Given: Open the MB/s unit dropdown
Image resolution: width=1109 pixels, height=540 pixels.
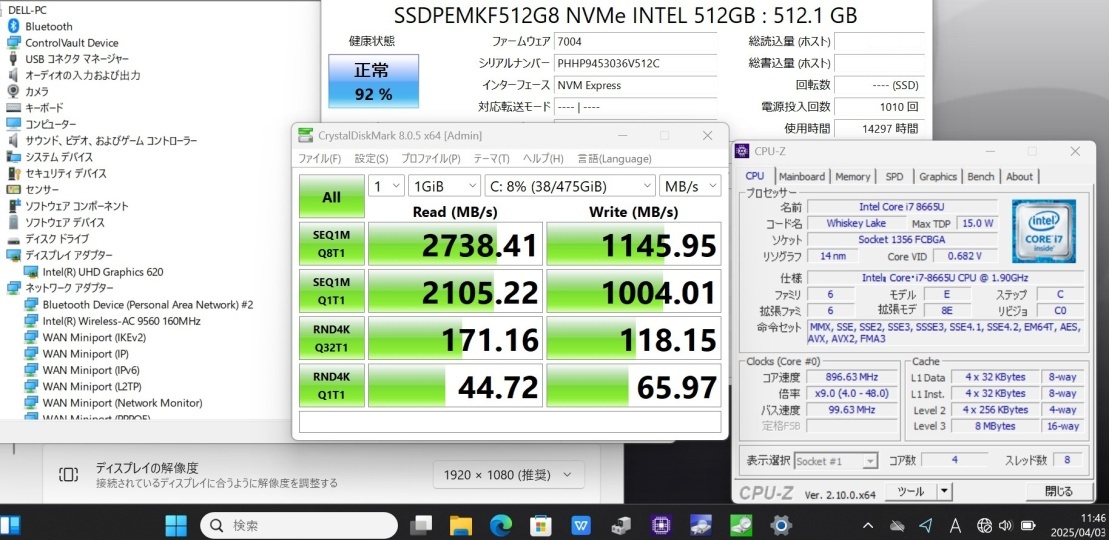Looking at the screenshot, I should coord(690,186).
